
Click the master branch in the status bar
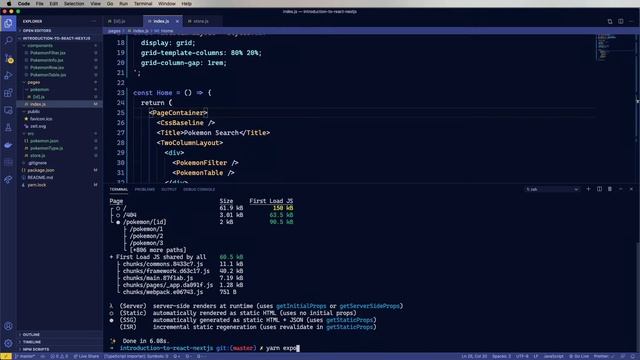tap(25, 356)
